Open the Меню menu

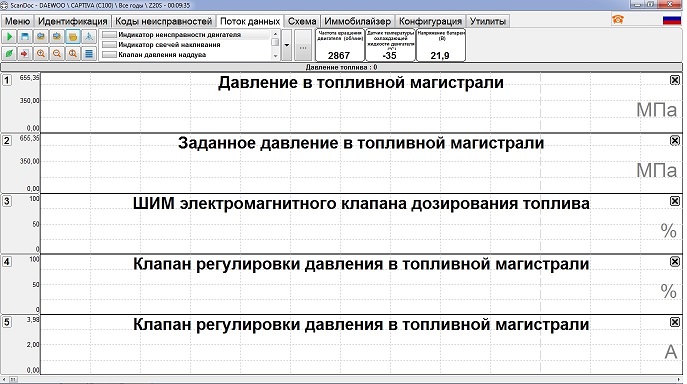click(18, 21)
